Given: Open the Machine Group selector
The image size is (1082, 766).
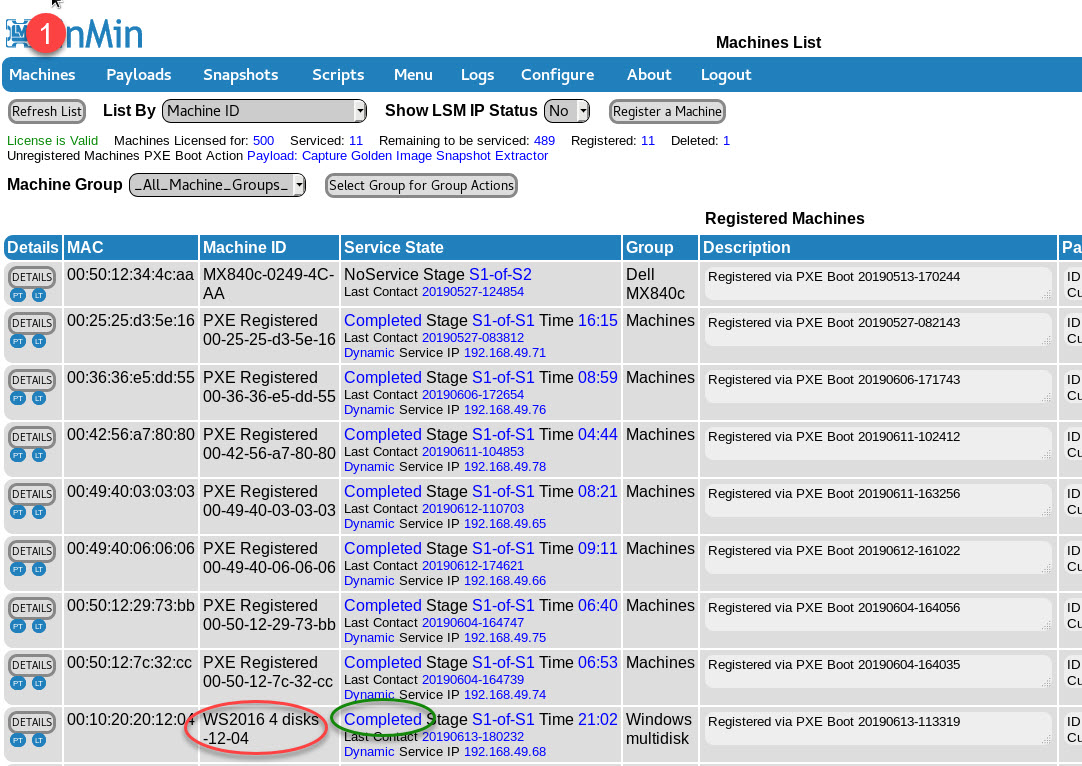Looking at the screenshot, I should pyautogui.click(x=217, y=185).
